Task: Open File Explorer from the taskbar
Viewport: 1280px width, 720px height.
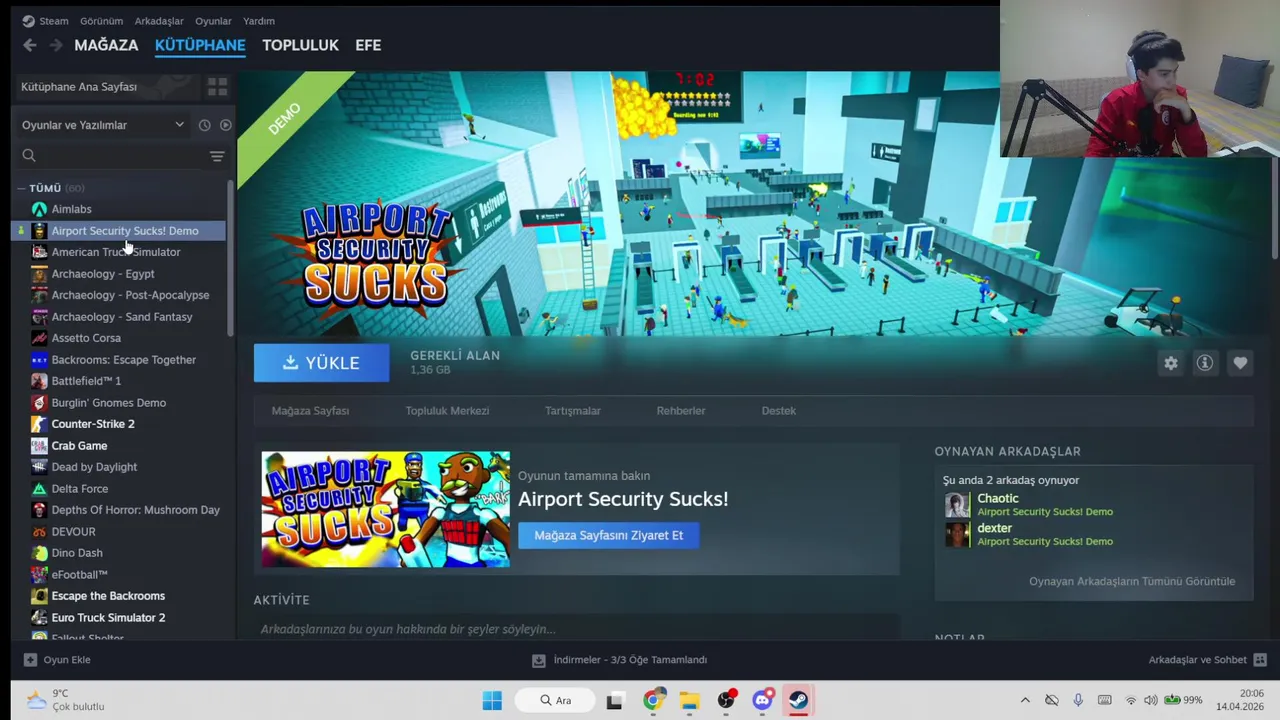Action: point(689,700)
